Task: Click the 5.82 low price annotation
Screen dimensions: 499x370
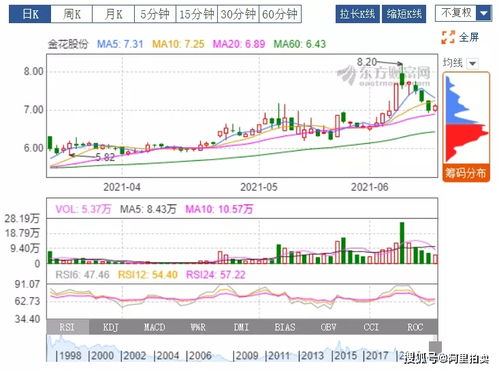Action: (x=105, y=157)
